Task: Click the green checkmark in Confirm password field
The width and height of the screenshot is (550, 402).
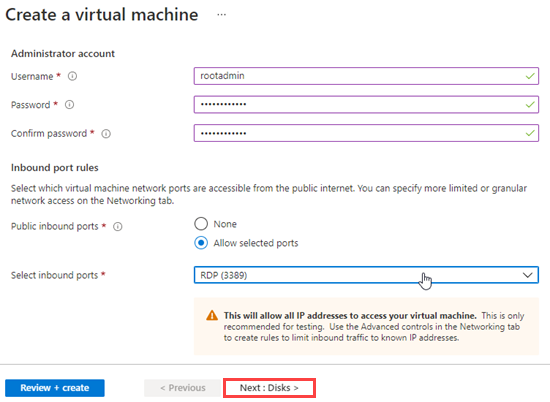Action: [x=530, y=133]
